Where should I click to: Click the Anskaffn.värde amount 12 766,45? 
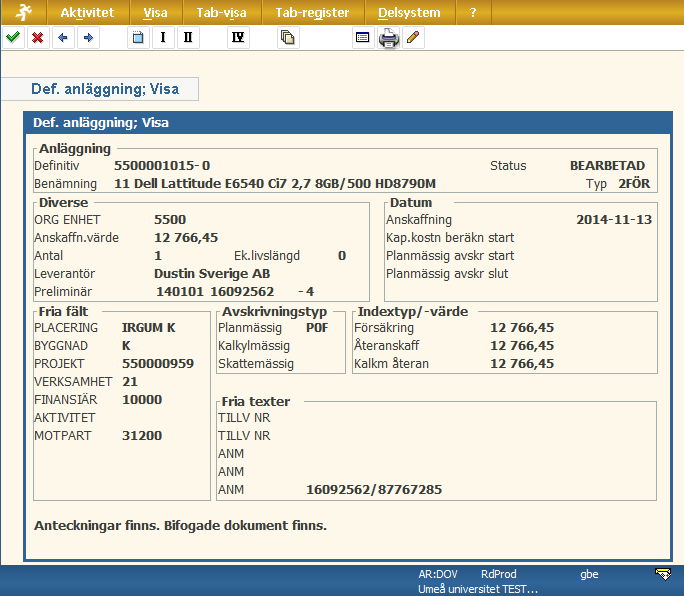click(x=186, y=238)
